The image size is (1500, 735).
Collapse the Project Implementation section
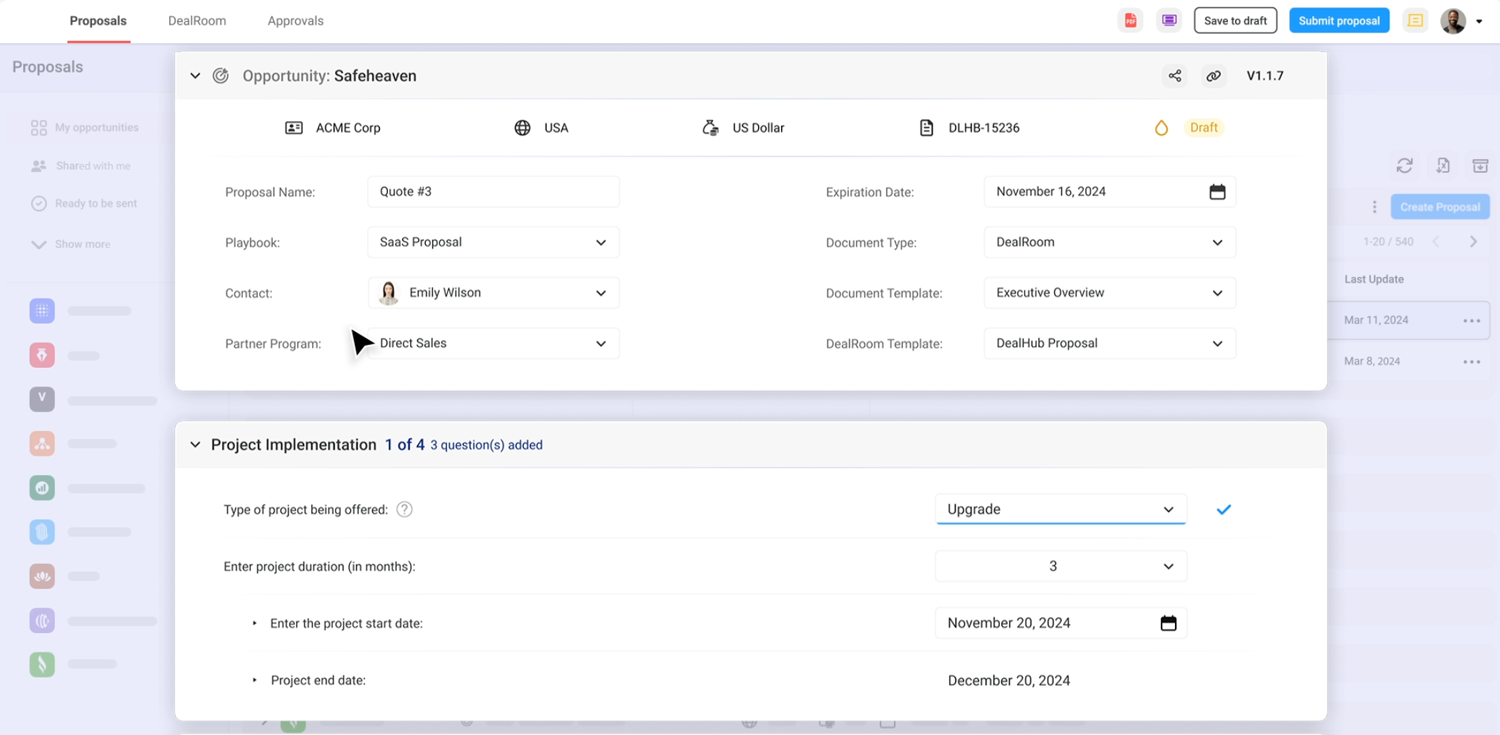(195, 444)
